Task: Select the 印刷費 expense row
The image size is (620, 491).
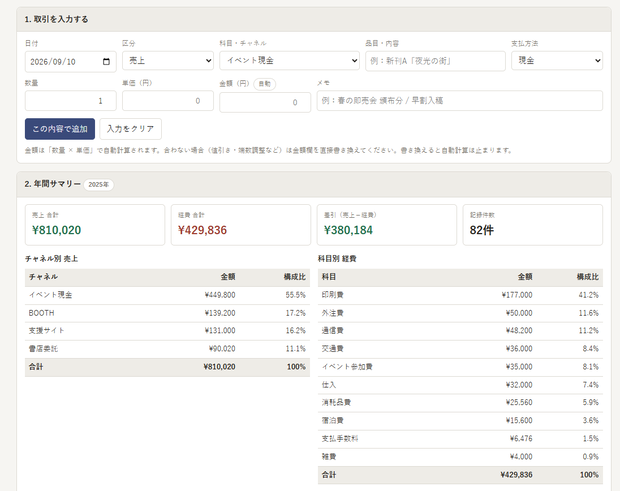Action: click(460, 295)
